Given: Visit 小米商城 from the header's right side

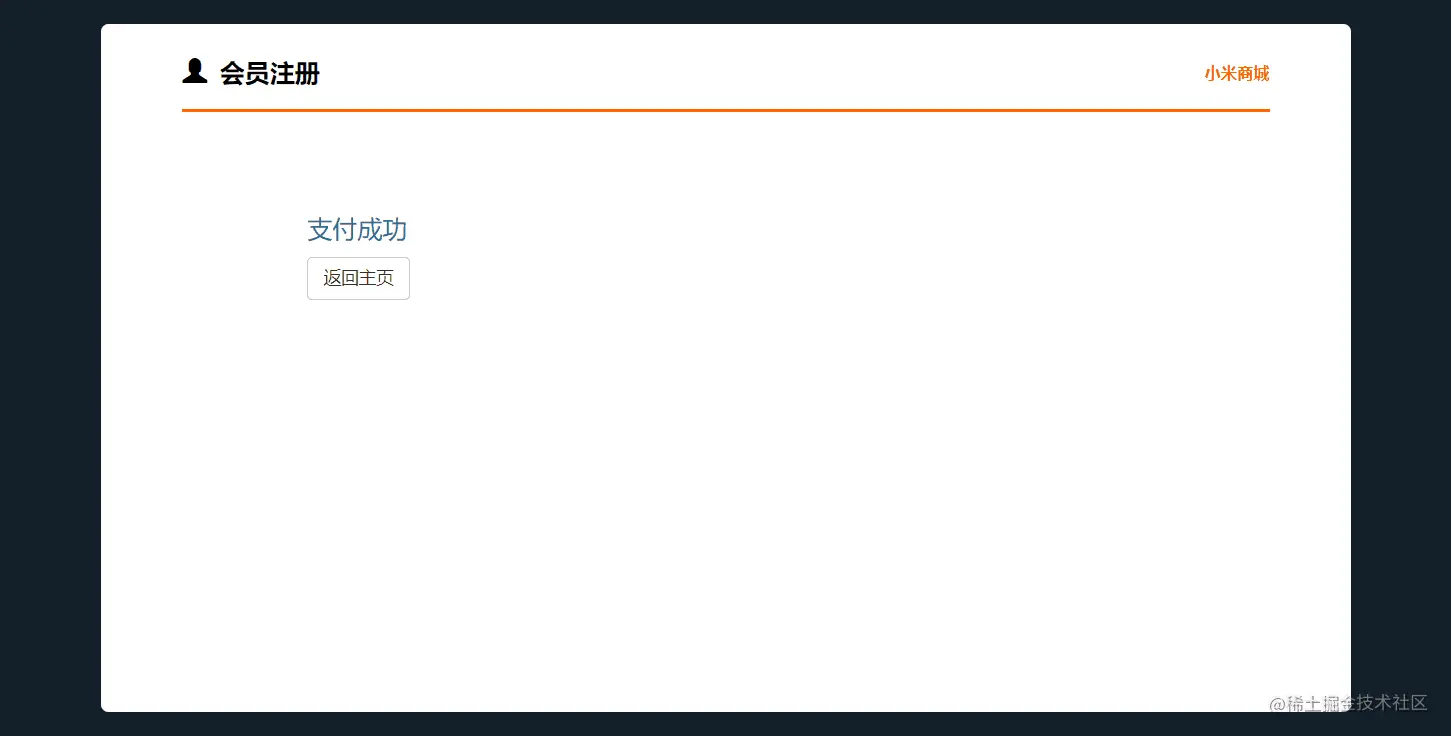Looking at the screenshot, I should [x=1237, y=73].
